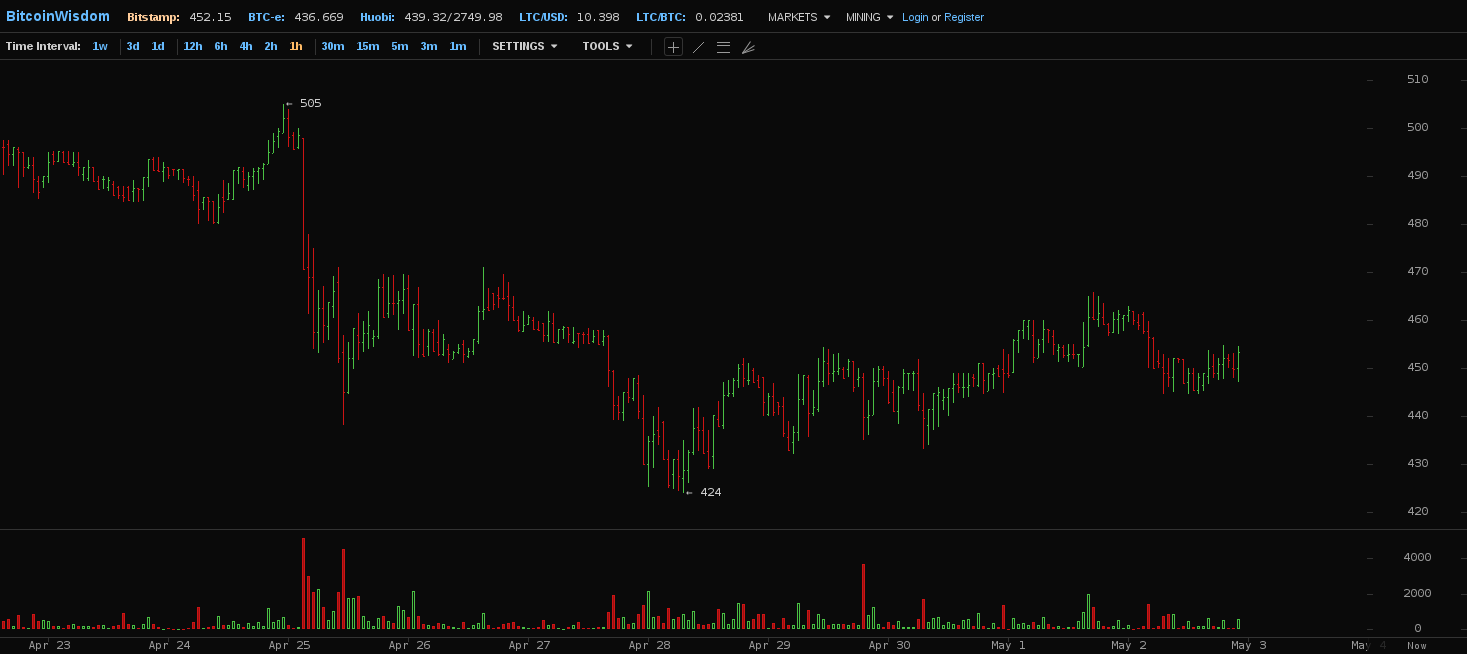This screenshot has width=1467, height=654.
Task: Set time interval to 1d
Action: pos(158,46)
